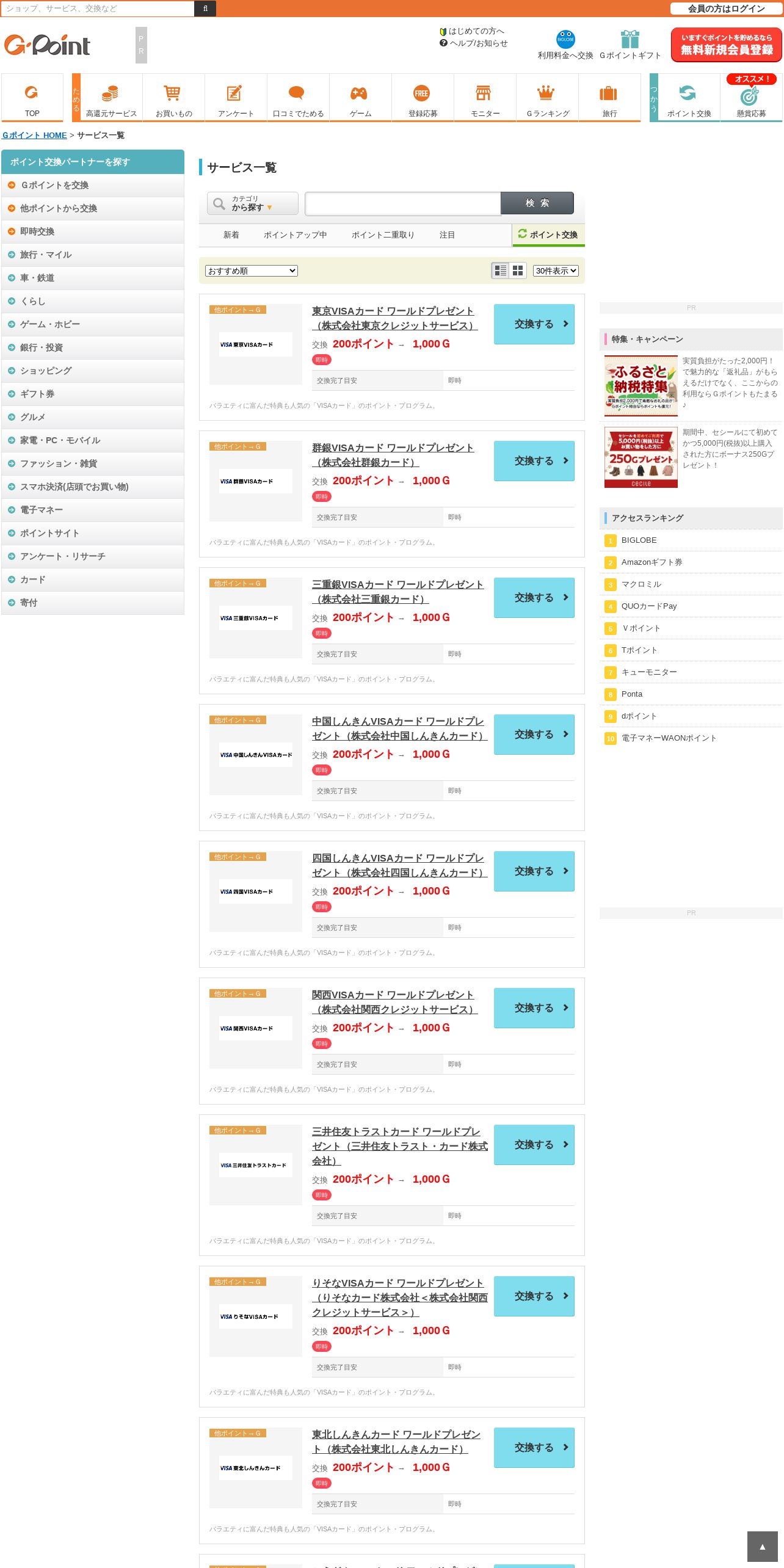Click the G-Point logo
784x1568 pixels.
47,45
